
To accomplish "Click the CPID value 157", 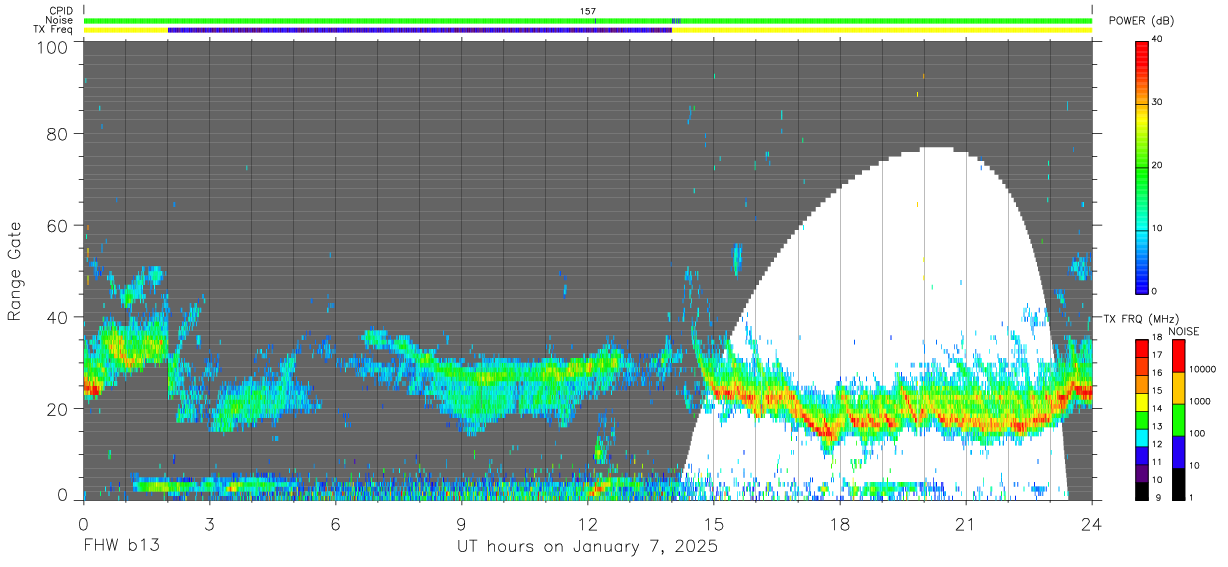I will tap(588, 11).
